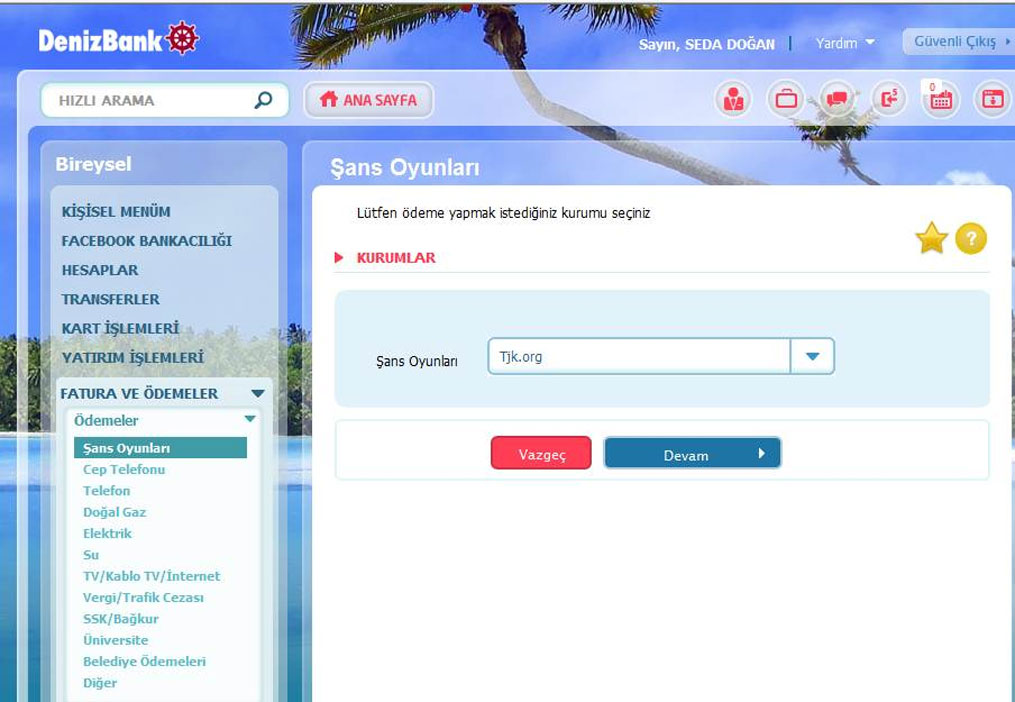Open the customer advisor person icon
The width and height of the screenshot is (1015, 702).
[733, 100]
